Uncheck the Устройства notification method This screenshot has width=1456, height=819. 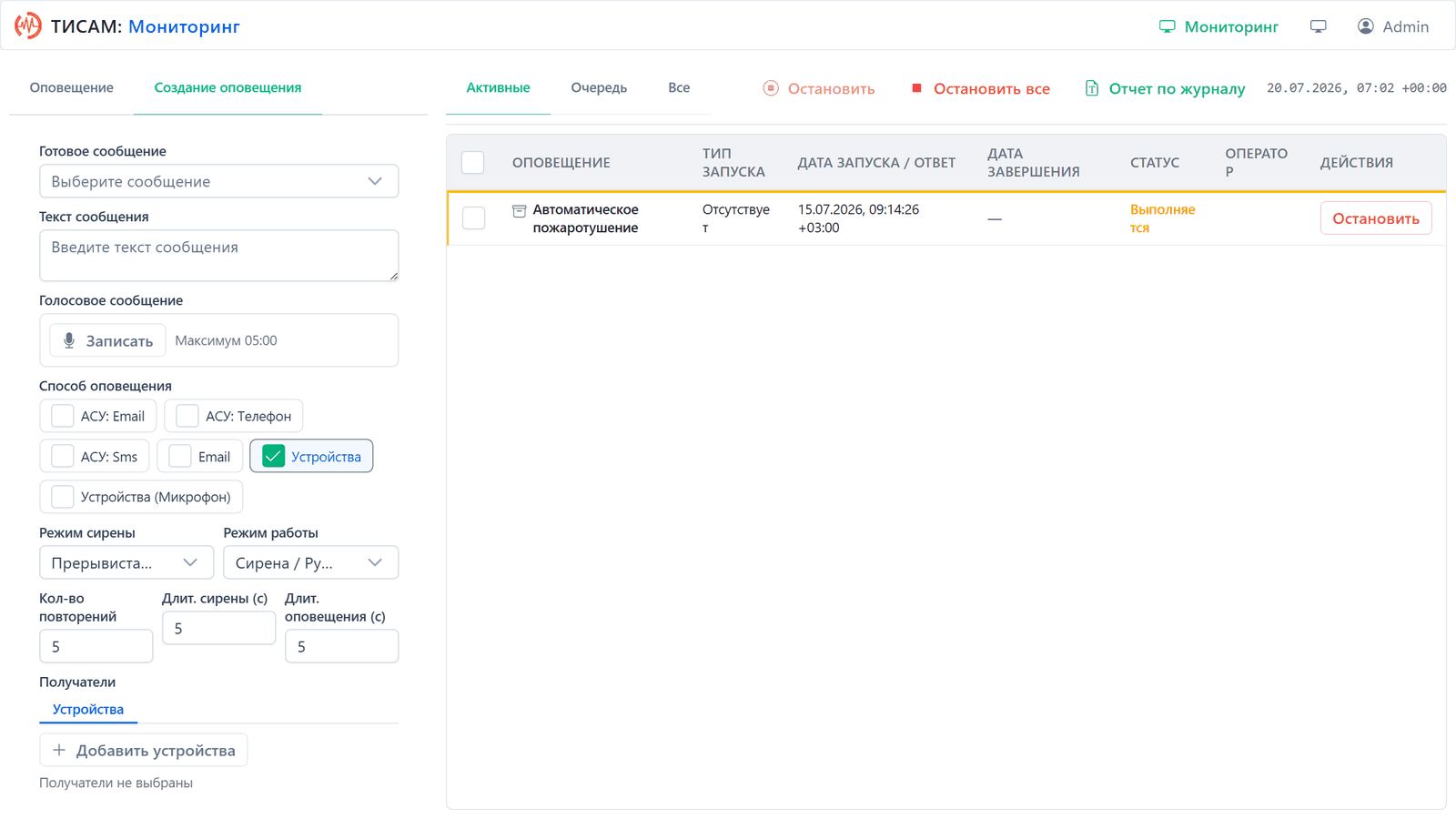(x=273, y=456)
